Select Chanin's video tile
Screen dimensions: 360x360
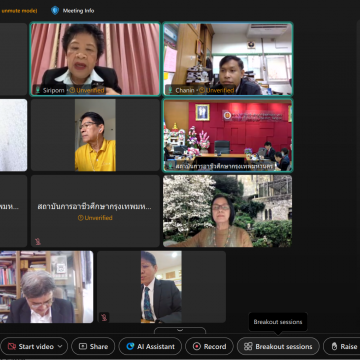(228, 59)
